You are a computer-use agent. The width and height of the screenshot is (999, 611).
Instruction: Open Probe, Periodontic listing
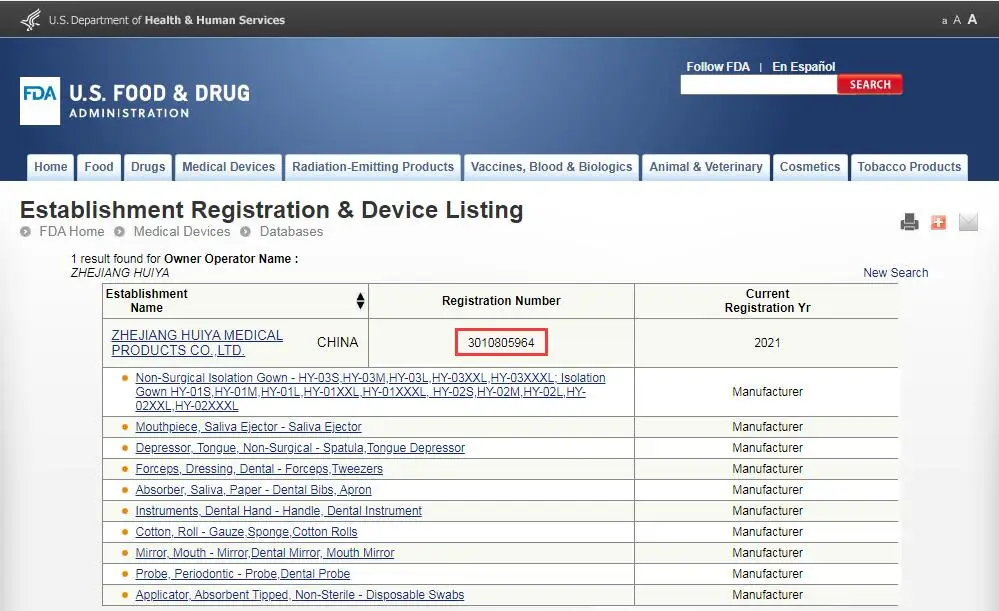243,574
